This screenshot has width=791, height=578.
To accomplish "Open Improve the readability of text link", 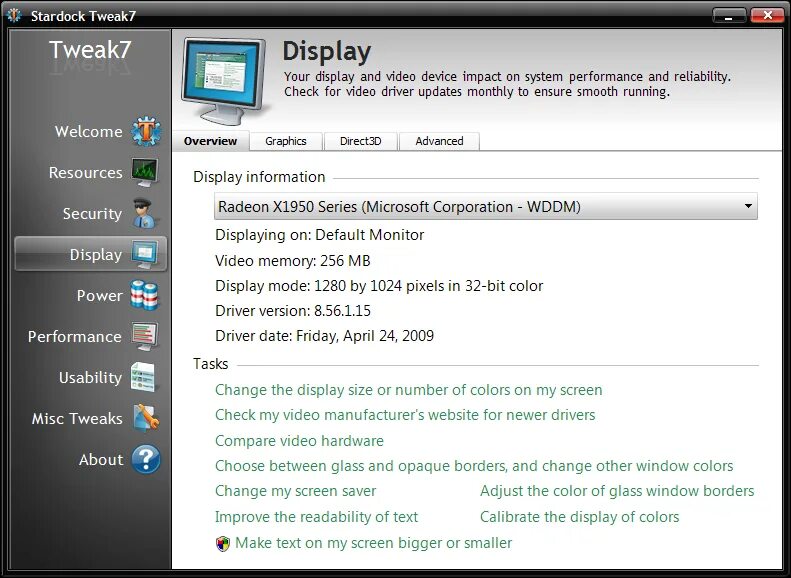I will [316, 517].
